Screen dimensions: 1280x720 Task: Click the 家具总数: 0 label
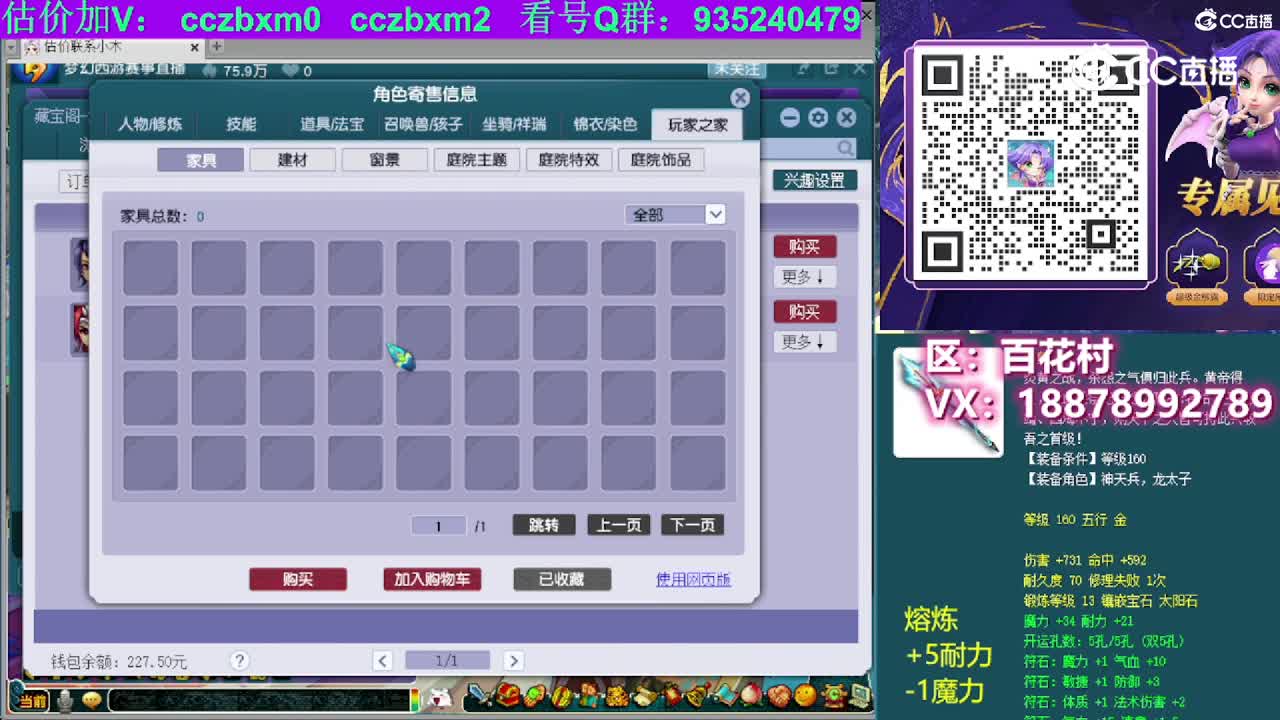[162, 216]
